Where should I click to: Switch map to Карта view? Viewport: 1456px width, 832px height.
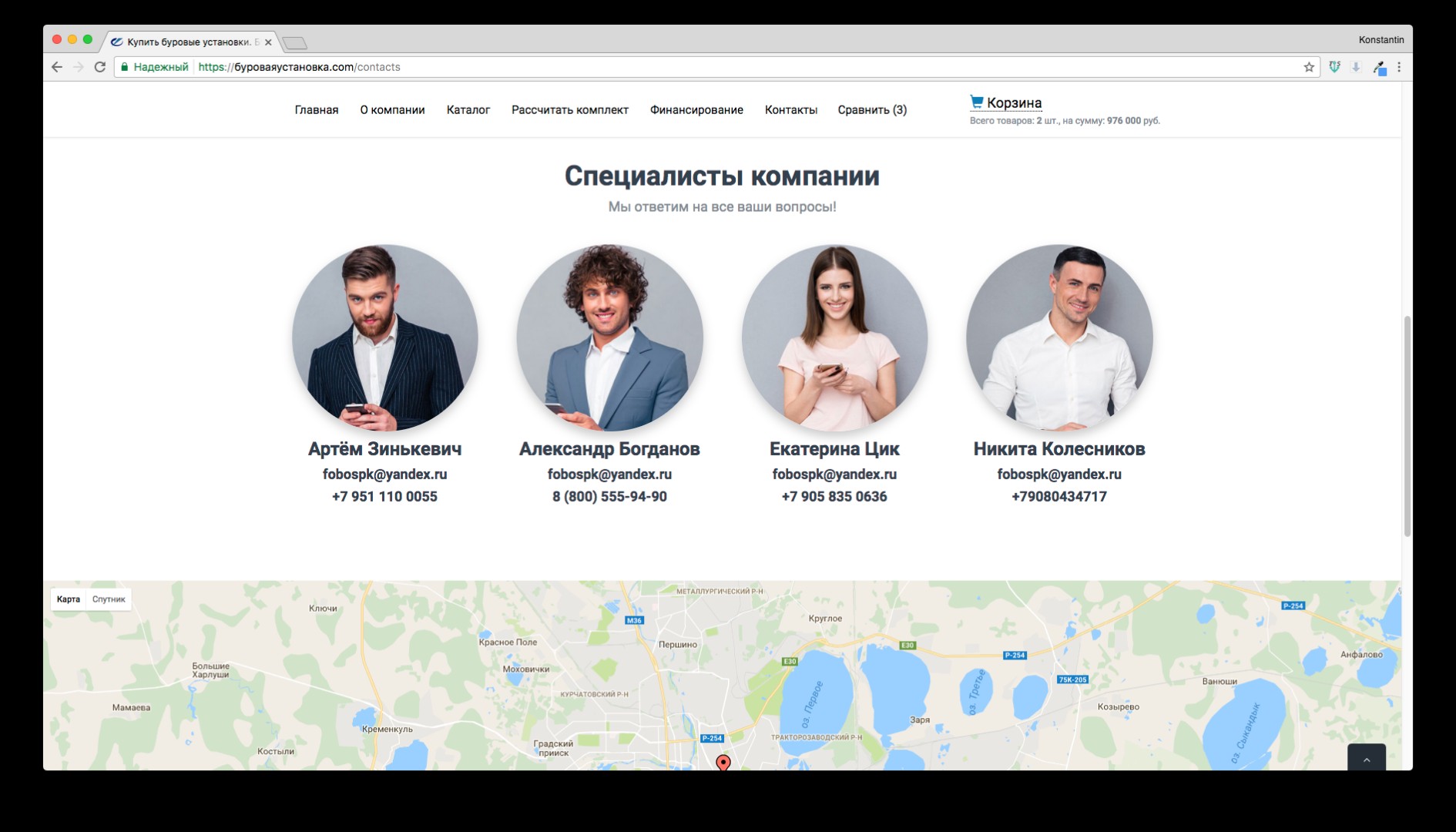pyautogui.click(x=69, y=599)
